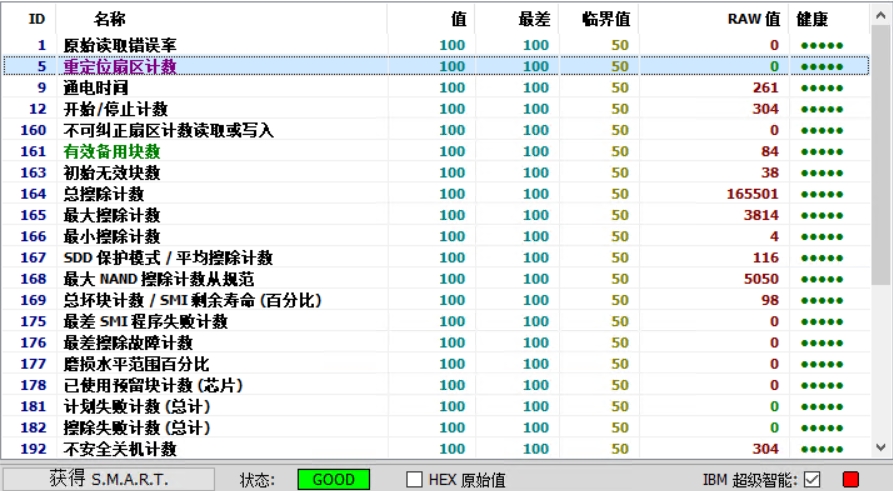Viewport: 893px width, 491px height.
Task: Select the 重定位扇区计数 row
Action: pos(120,66)
